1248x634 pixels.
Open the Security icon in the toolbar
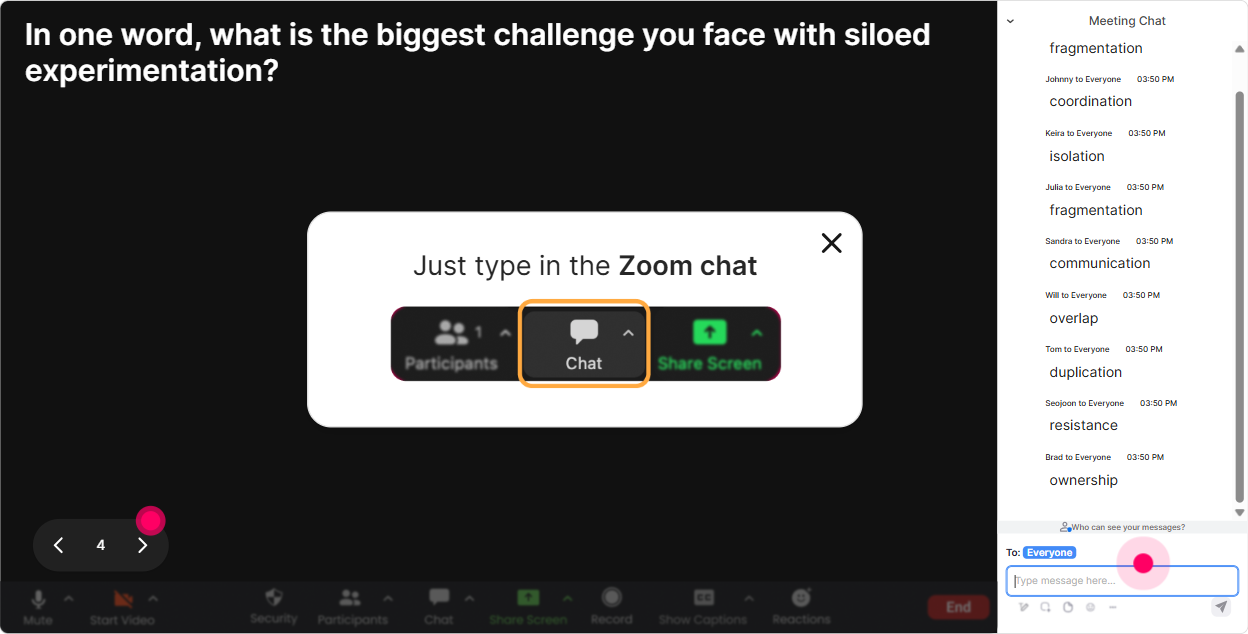pos(274,607)
